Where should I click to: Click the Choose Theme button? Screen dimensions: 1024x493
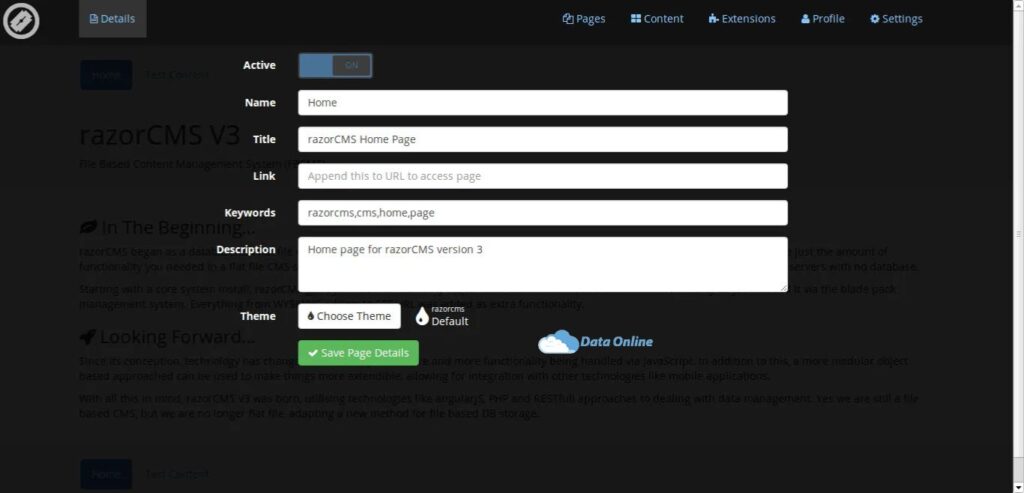click(349, 316)
